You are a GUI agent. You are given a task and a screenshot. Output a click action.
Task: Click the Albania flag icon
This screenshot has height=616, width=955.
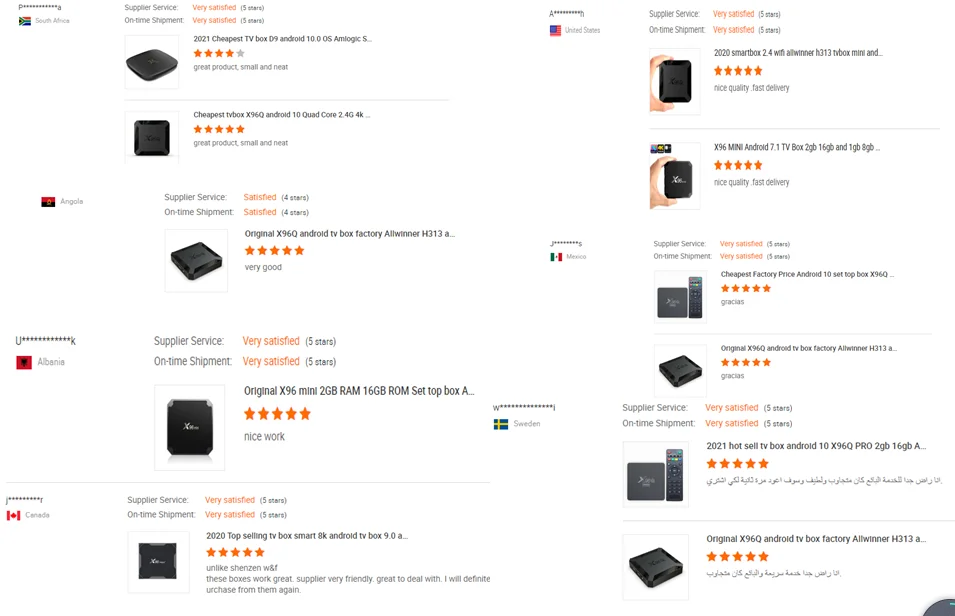click(x=24, y=362)
